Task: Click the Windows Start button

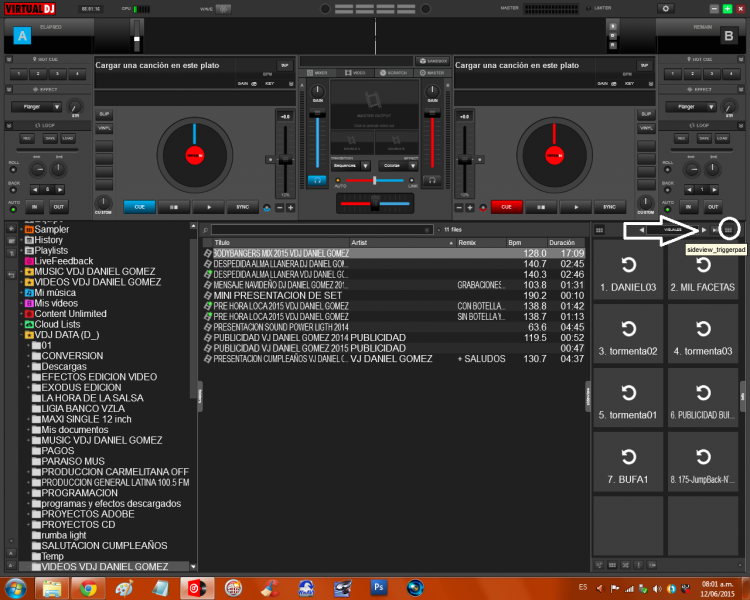Action: 15,588
